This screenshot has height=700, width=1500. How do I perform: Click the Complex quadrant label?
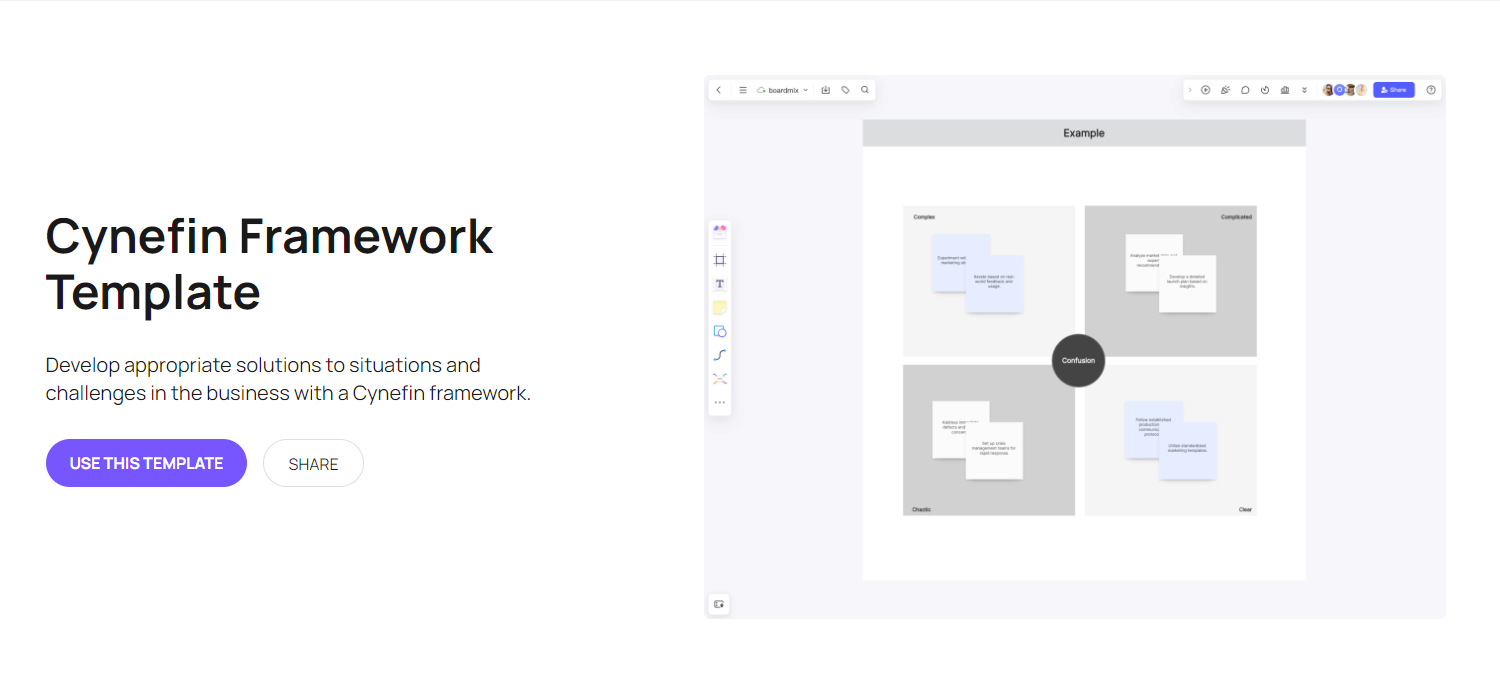click(924, 217)
